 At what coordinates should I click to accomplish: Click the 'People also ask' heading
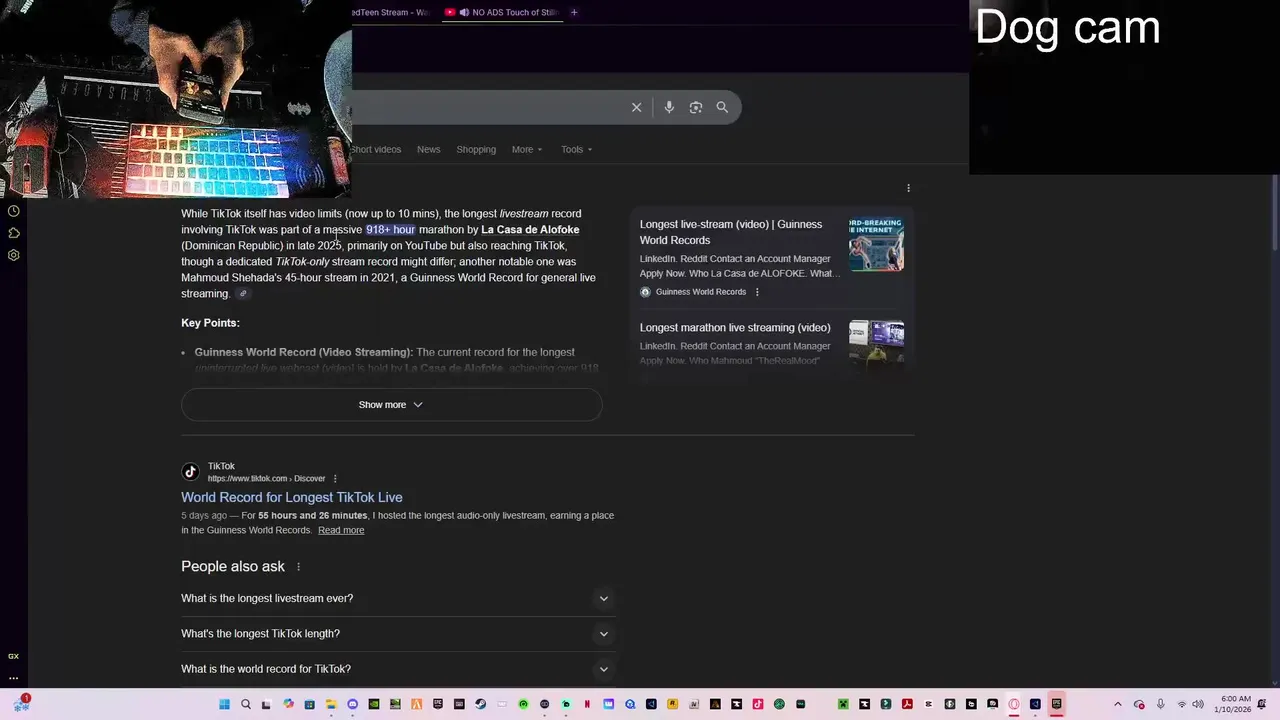click(233, 566)
